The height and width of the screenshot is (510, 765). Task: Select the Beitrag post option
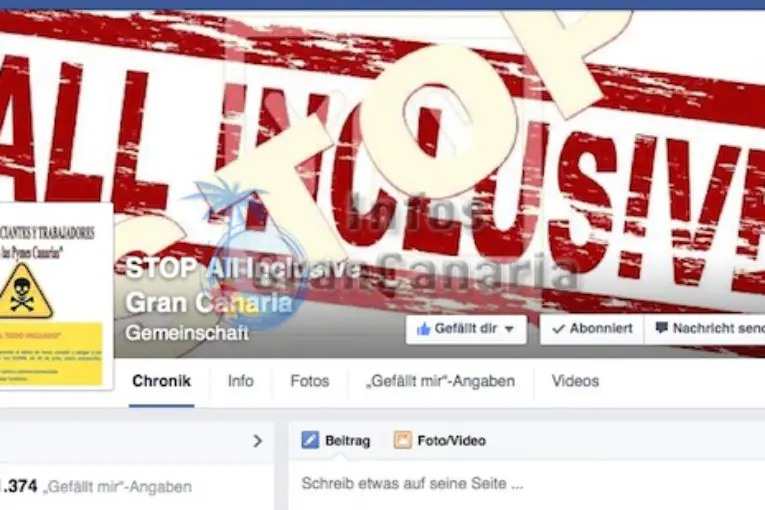pos(336,440)
